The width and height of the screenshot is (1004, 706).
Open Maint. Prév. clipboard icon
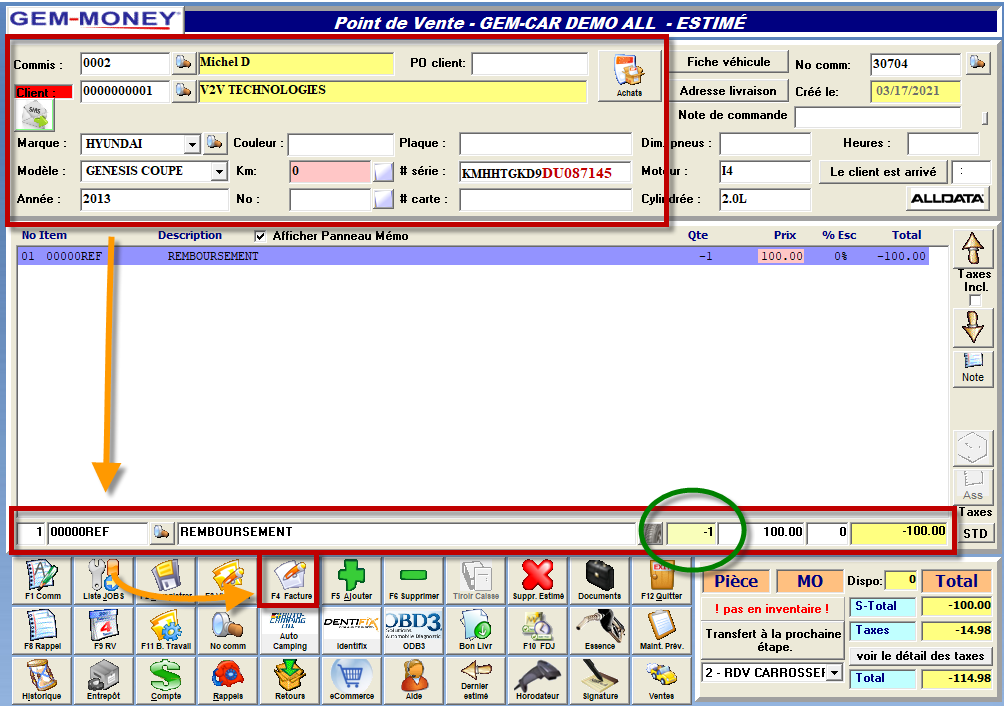tap(661, 629)
